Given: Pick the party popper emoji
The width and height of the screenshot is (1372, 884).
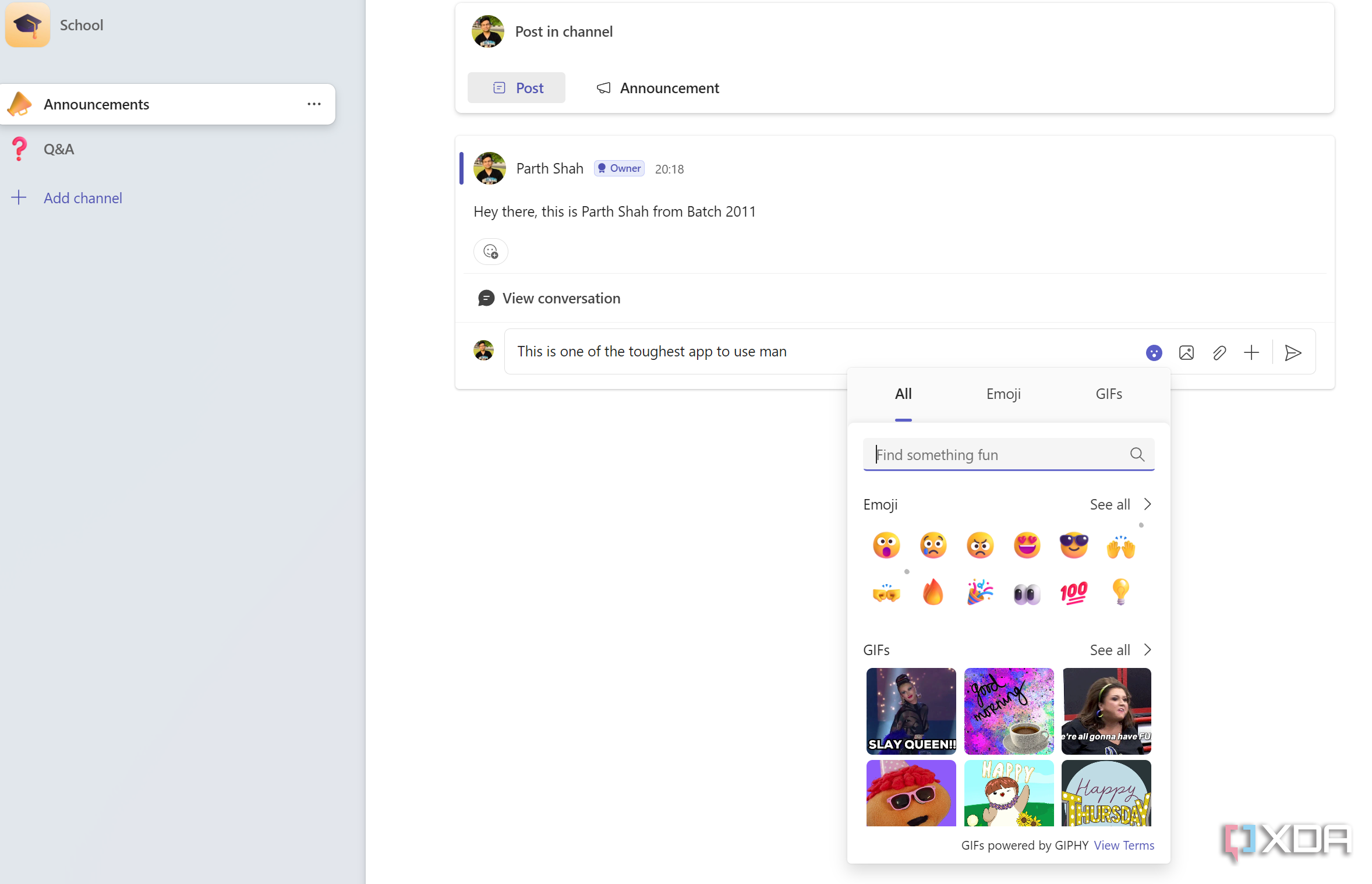Looking at the screenshot, I should [980, 592].
